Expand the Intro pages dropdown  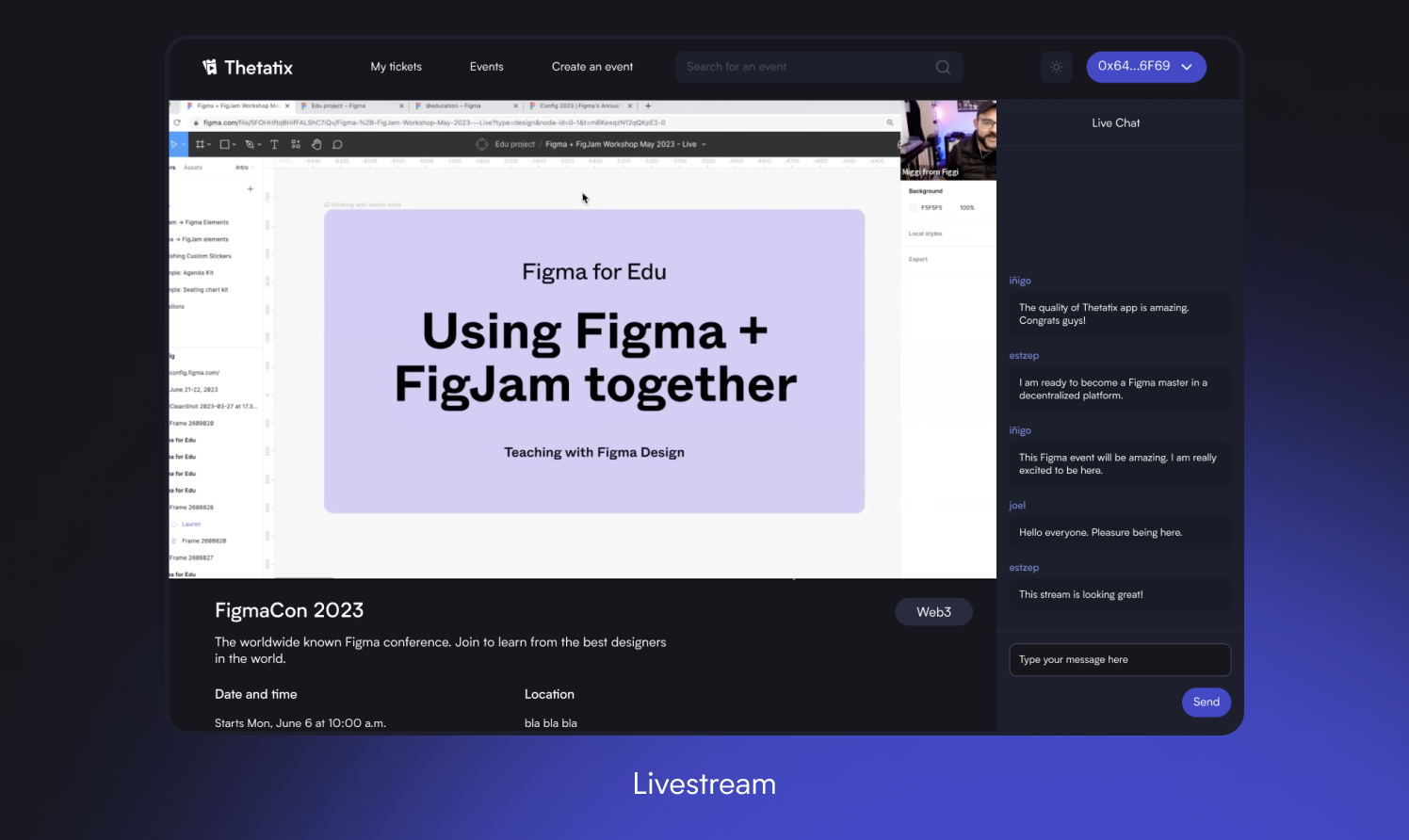tap(245, 168)
